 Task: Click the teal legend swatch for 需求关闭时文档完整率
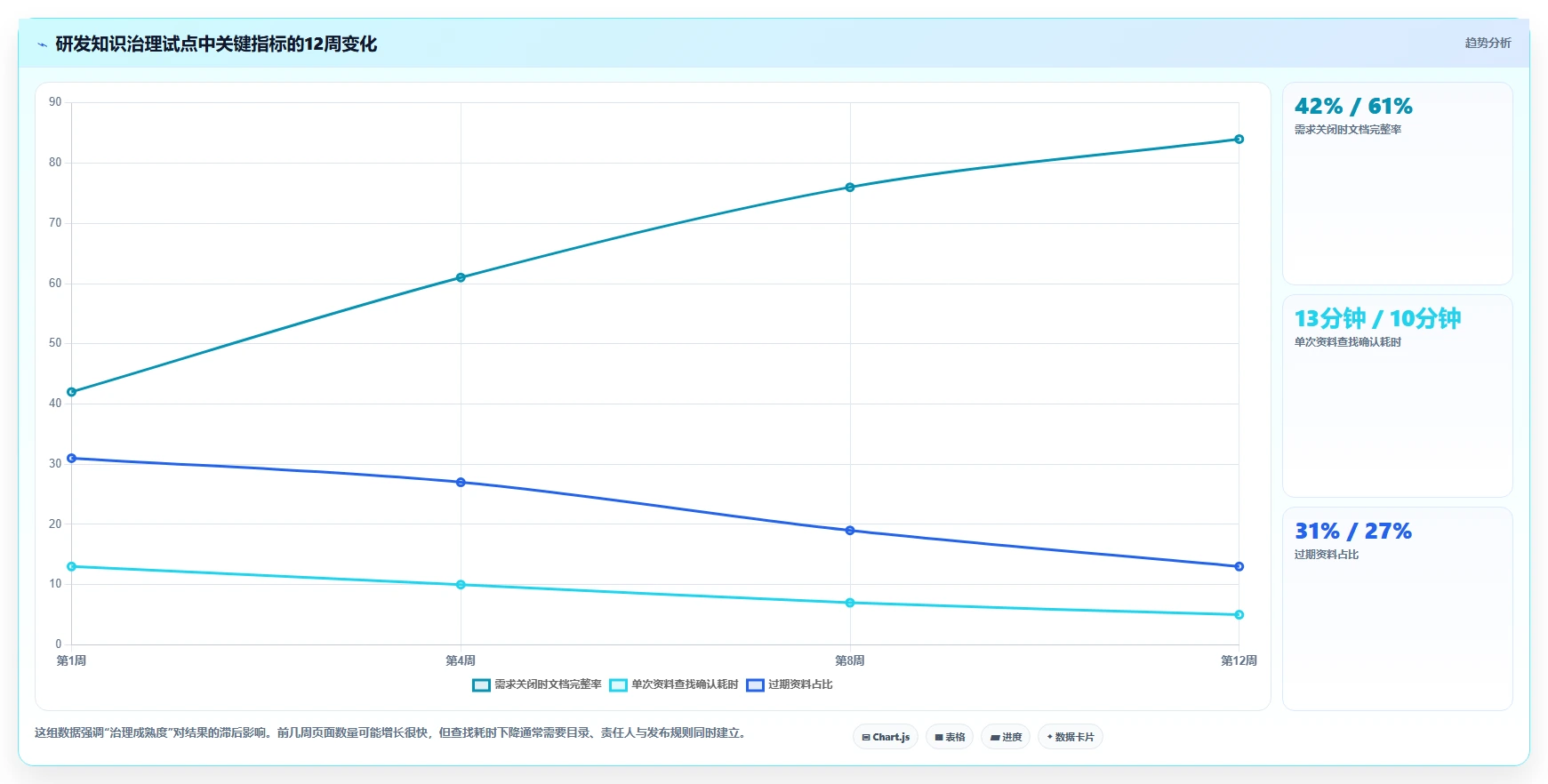[x=481, y=684]
